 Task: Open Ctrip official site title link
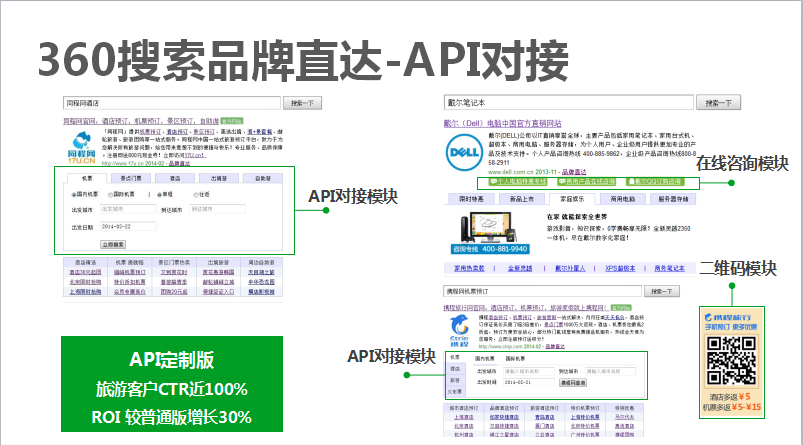[526, 308]
